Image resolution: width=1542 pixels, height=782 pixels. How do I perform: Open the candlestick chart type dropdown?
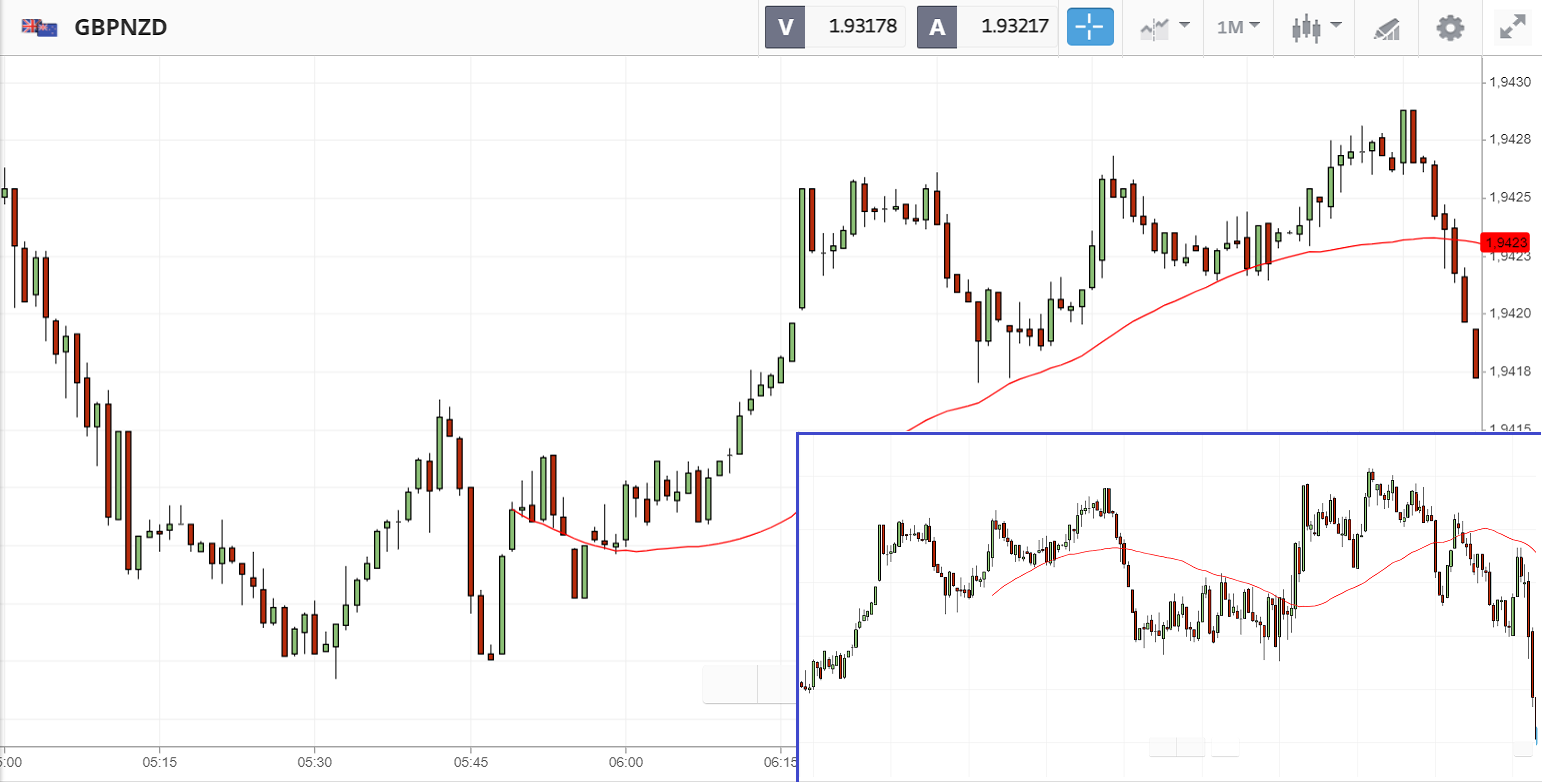pos(1316,27)
